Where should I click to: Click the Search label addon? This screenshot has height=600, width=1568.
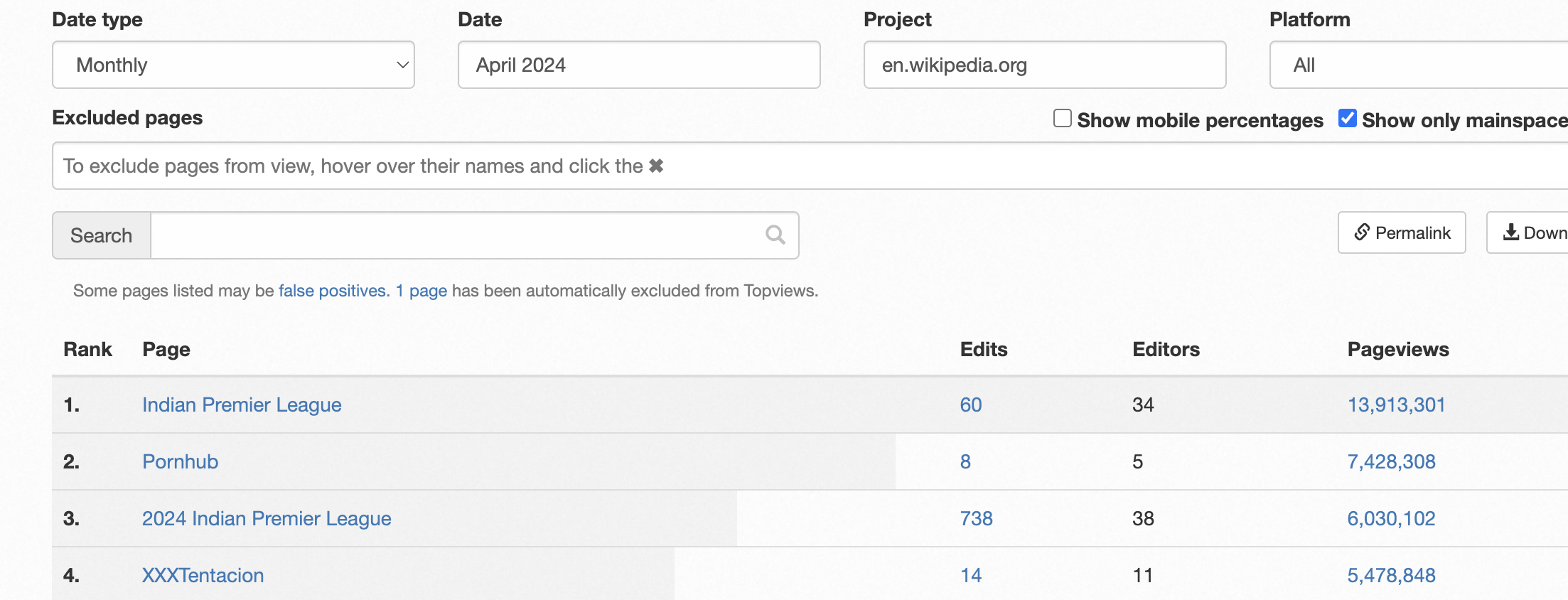point(102,235)
